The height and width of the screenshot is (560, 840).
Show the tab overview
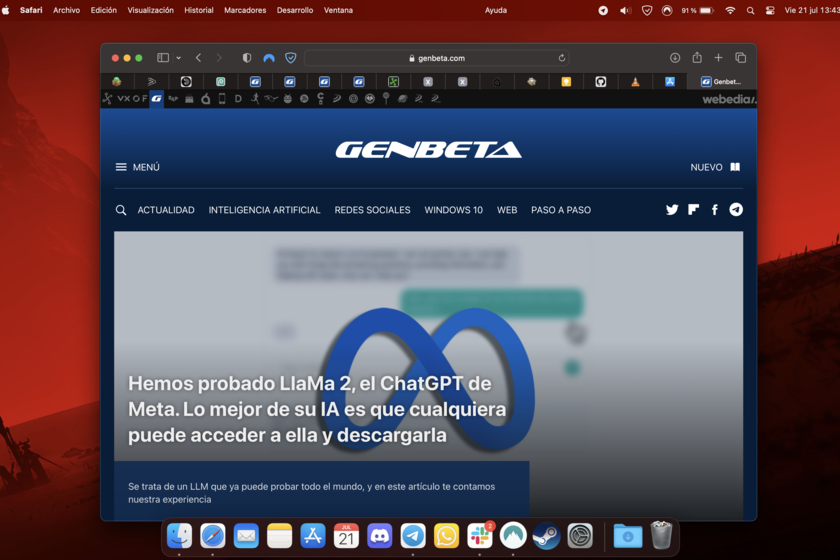(741, 57)
